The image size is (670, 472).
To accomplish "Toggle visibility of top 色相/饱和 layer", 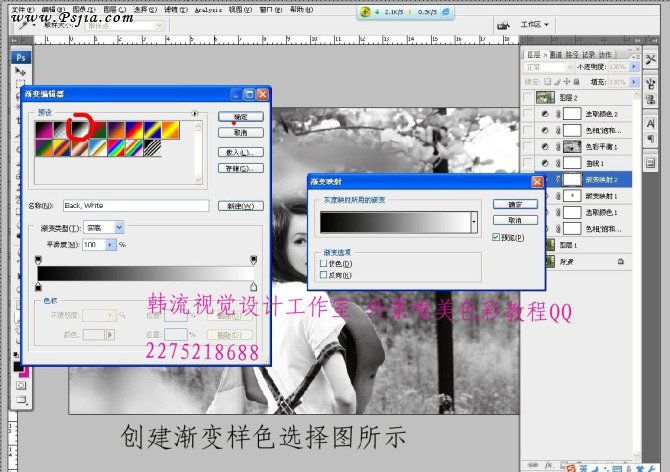I will 529,130.
